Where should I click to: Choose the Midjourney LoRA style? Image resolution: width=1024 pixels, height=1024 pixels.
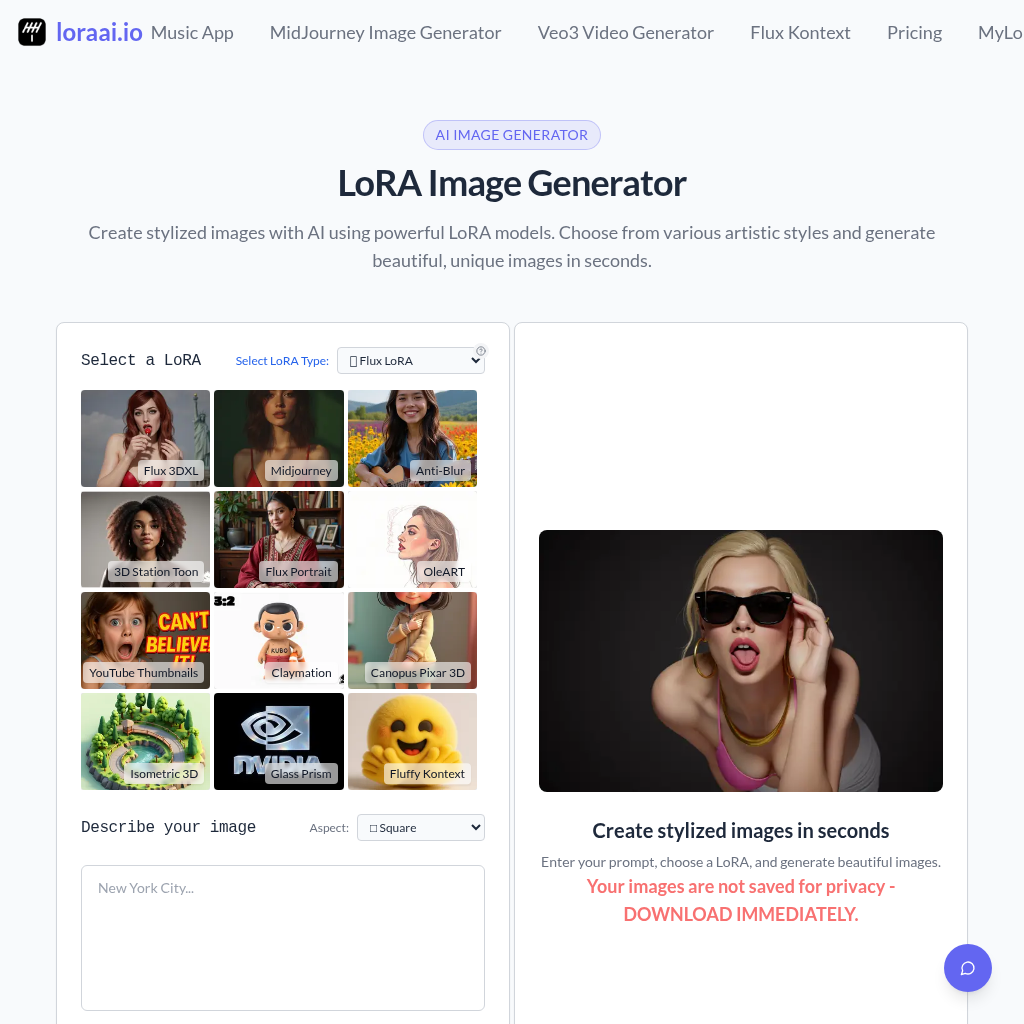[x=279, y=438]
